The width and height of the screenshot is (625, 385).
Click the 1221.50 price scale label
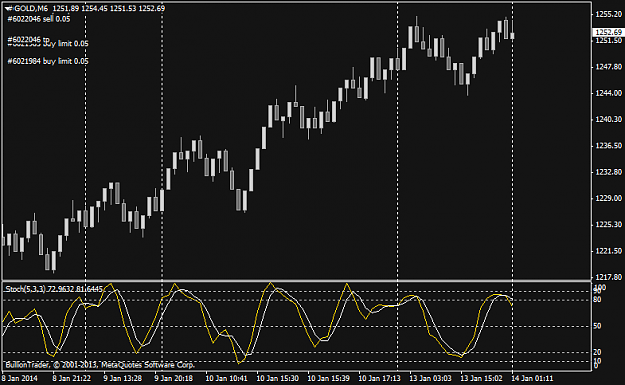tap(608, 251)
